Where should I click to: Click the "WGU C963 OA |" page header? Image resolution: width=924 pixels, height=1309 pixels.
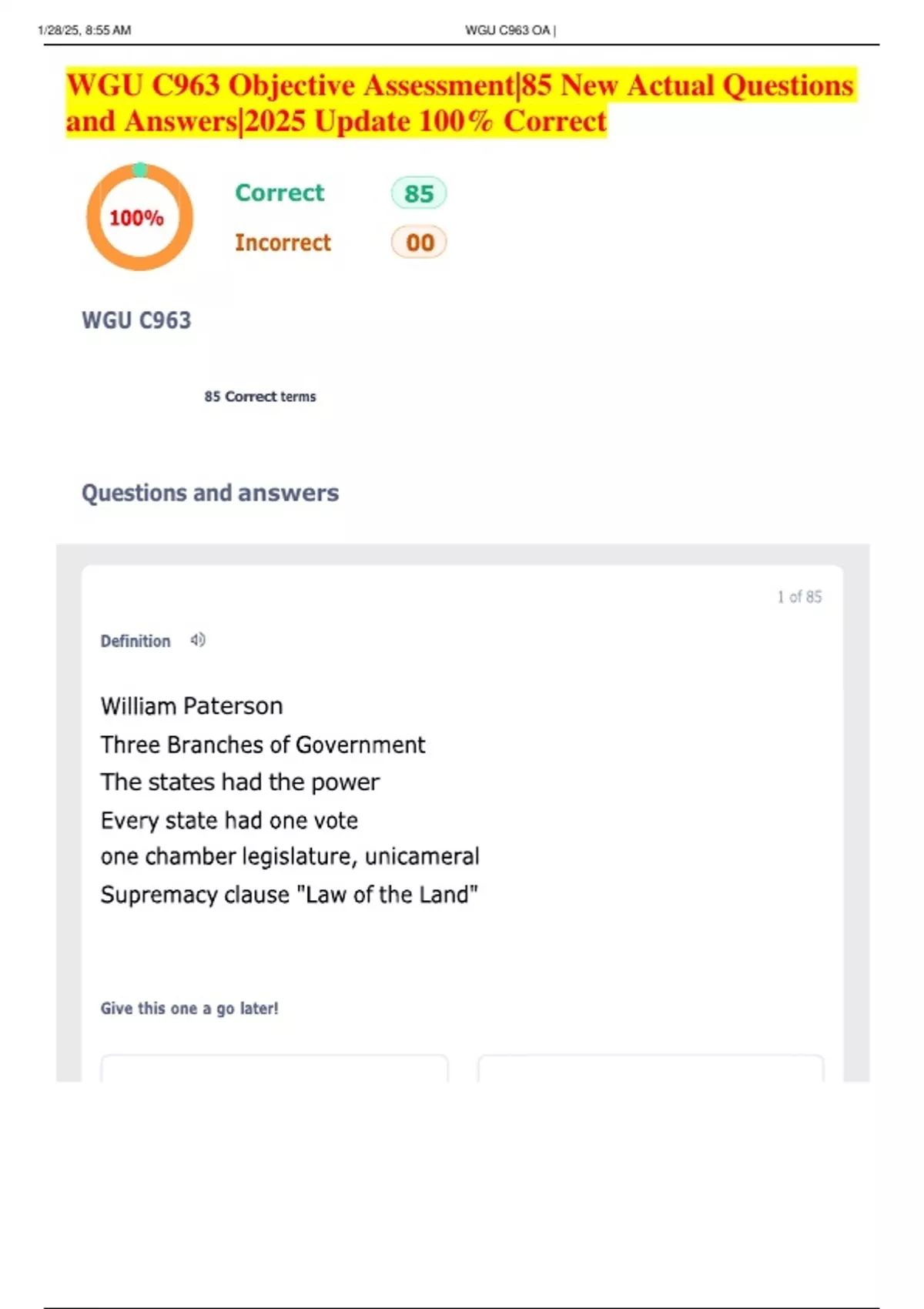tap(510, 30)
